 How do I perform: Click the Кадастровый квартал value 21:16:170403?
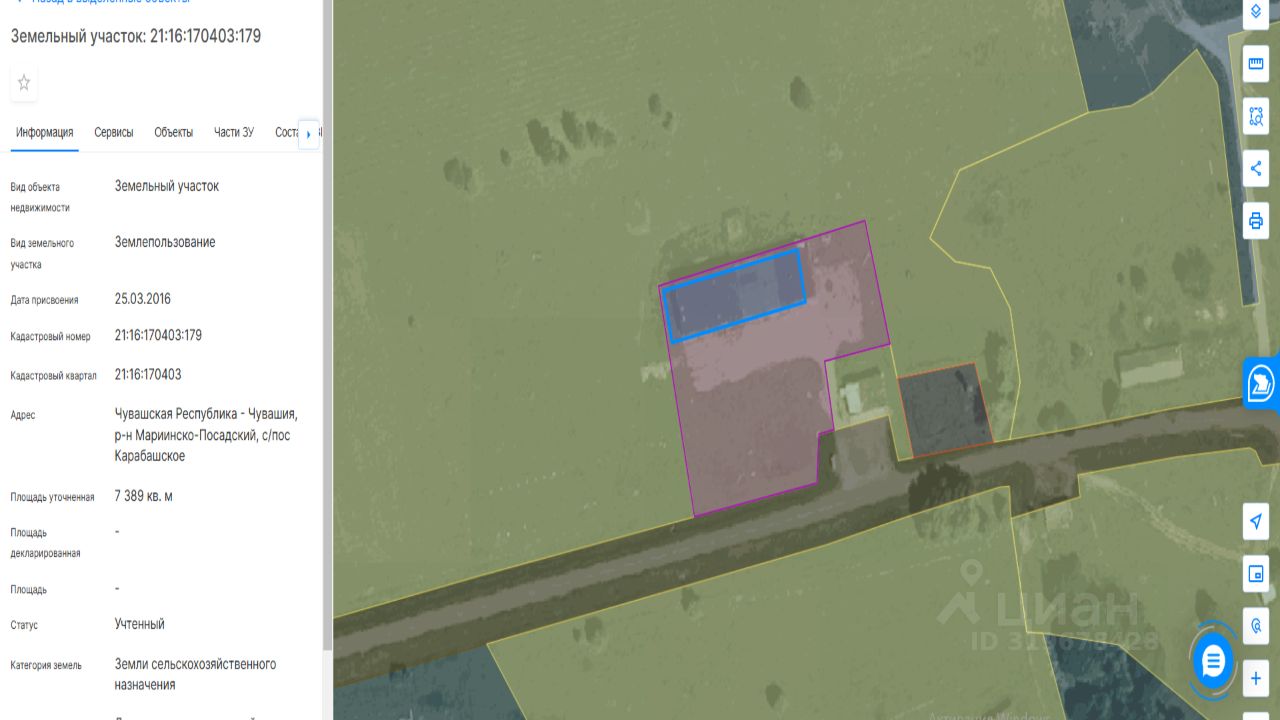tap(148, 374)
